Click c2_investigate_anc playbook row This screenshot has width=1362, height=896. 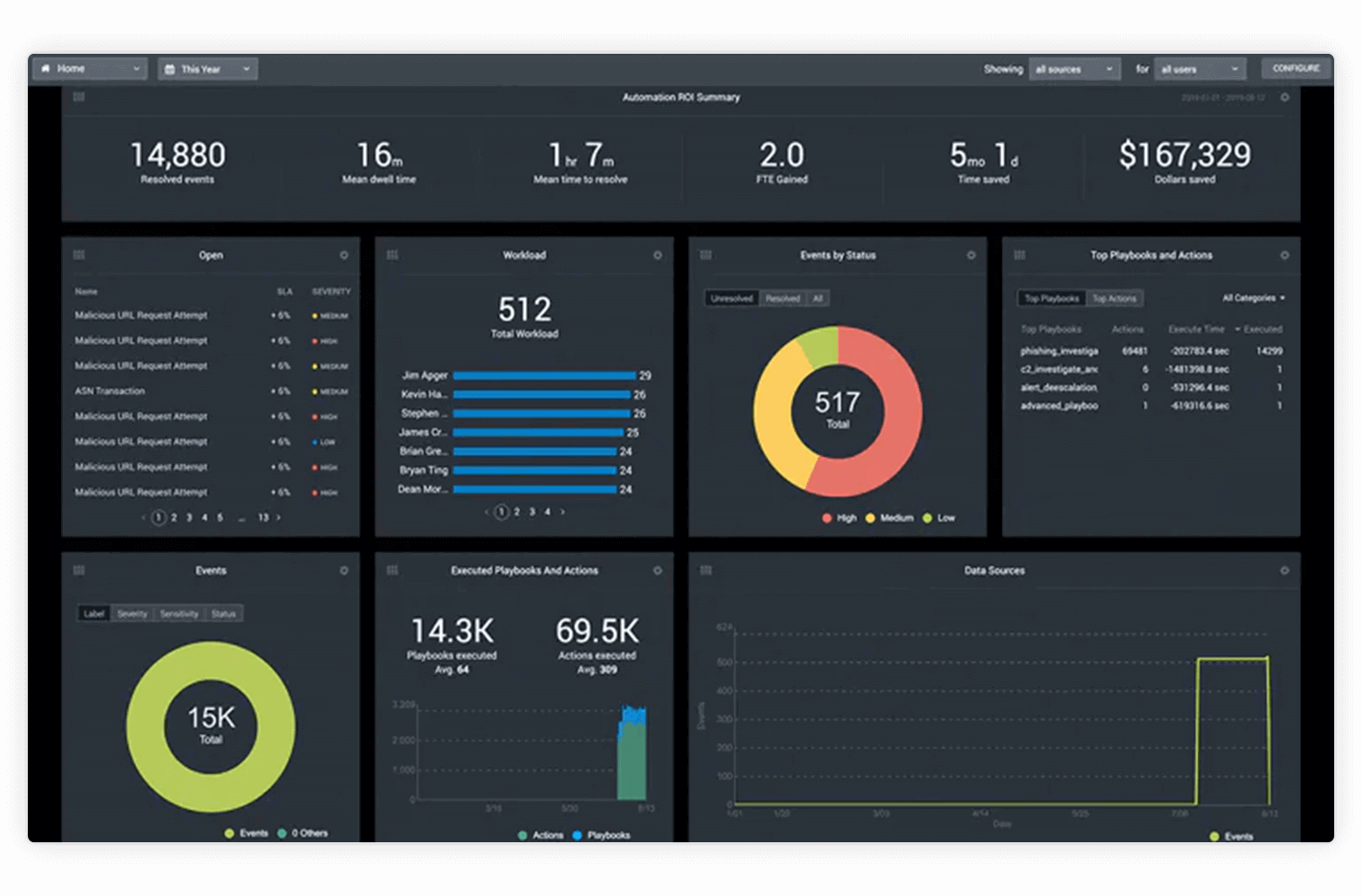[1151, 369]
